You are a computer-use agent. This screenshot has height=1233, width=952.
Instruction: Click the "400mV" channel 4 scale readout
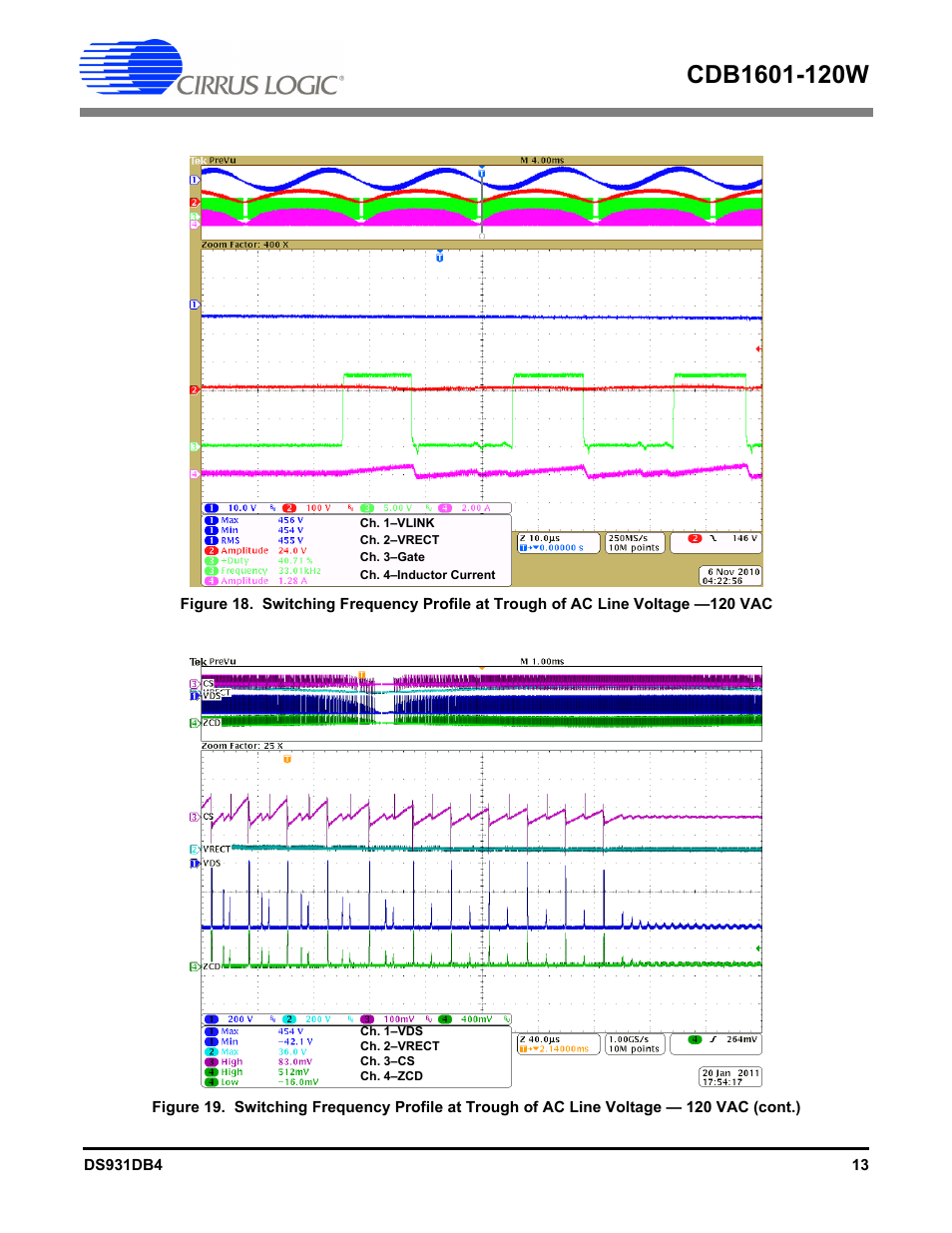pyautogui.click(x=476, y=1019)
